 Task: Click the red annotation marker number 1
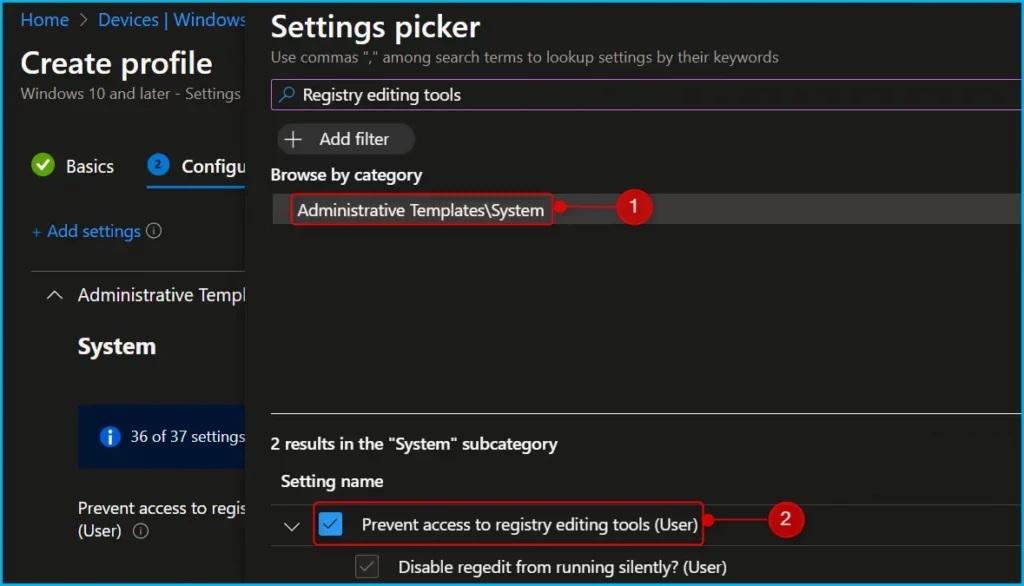pos(632,208)
